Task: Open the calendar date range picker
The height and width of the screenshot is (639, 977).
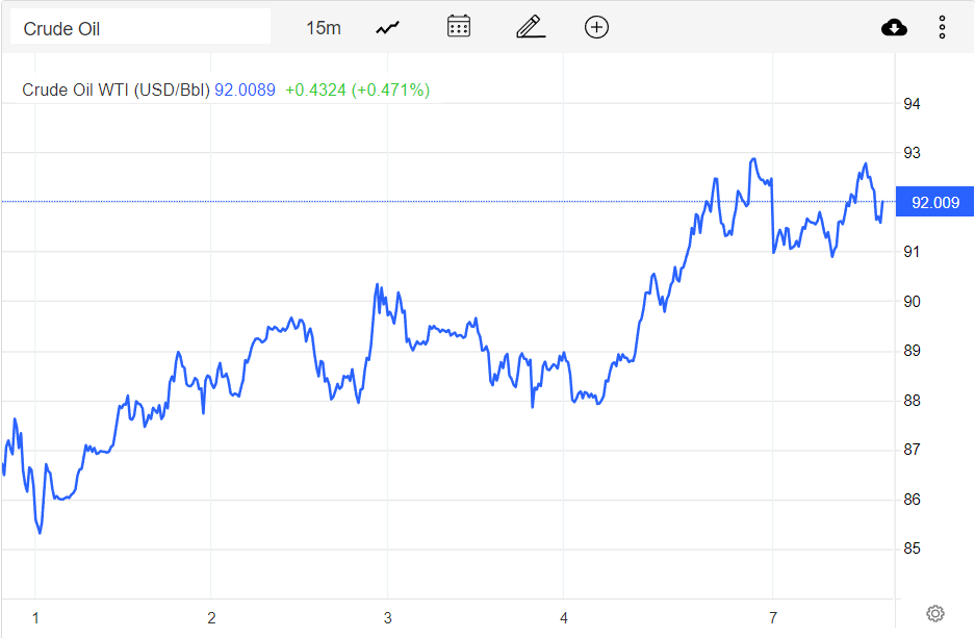Action: tap(459, 27)
